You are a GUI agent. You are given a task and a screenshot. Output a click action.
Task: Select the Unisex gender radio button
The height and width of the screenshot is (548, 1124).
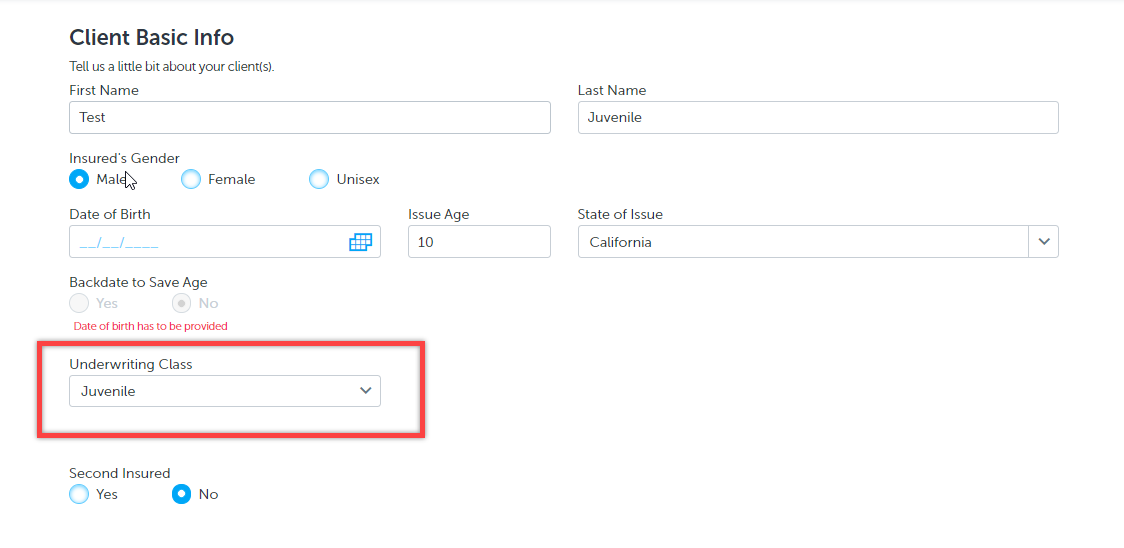[x=319, y=179]
